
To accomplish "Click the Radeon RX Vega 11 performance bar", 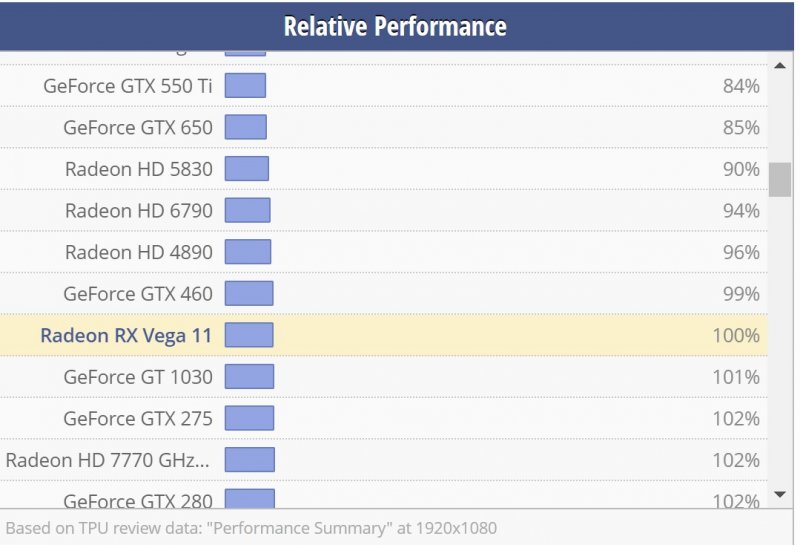I will [249, 335].
